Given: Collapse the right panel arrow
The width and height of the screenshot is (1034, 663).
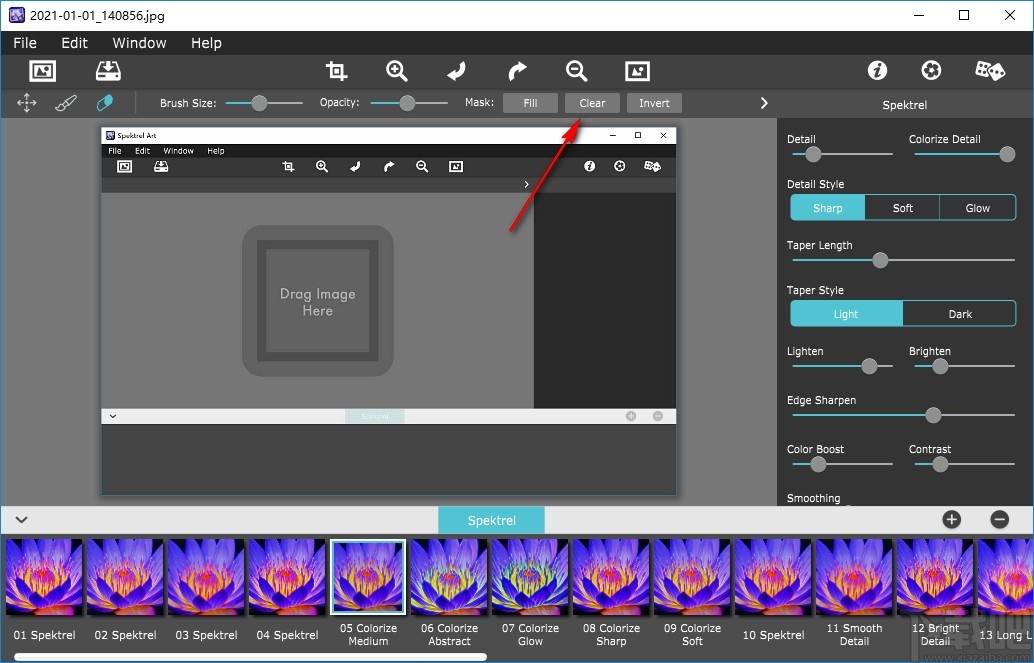Looking at the screenshot, I should point(764,103).
